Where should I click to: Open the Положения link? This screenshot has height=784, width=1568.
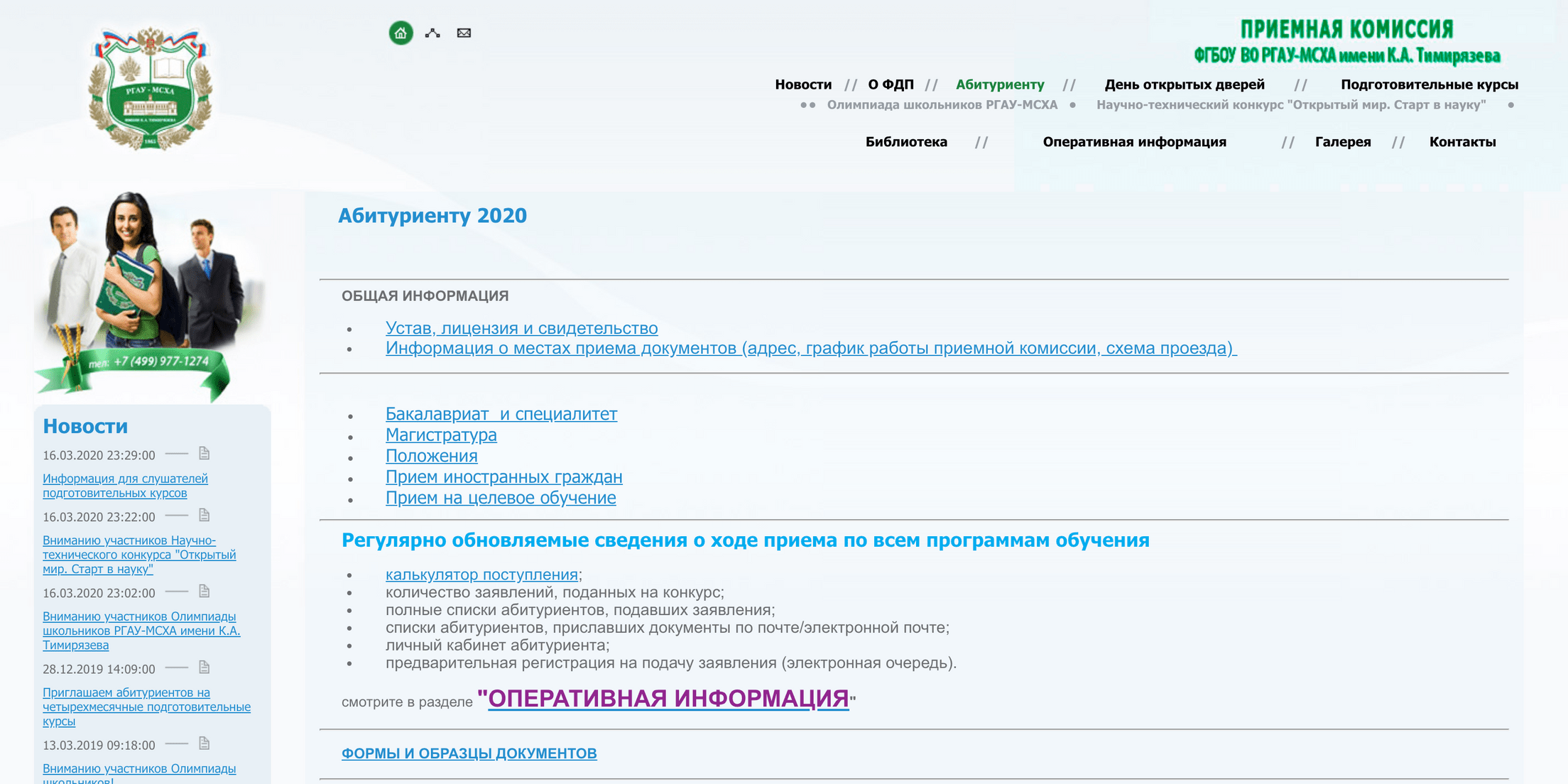click(x=432, y=456)
